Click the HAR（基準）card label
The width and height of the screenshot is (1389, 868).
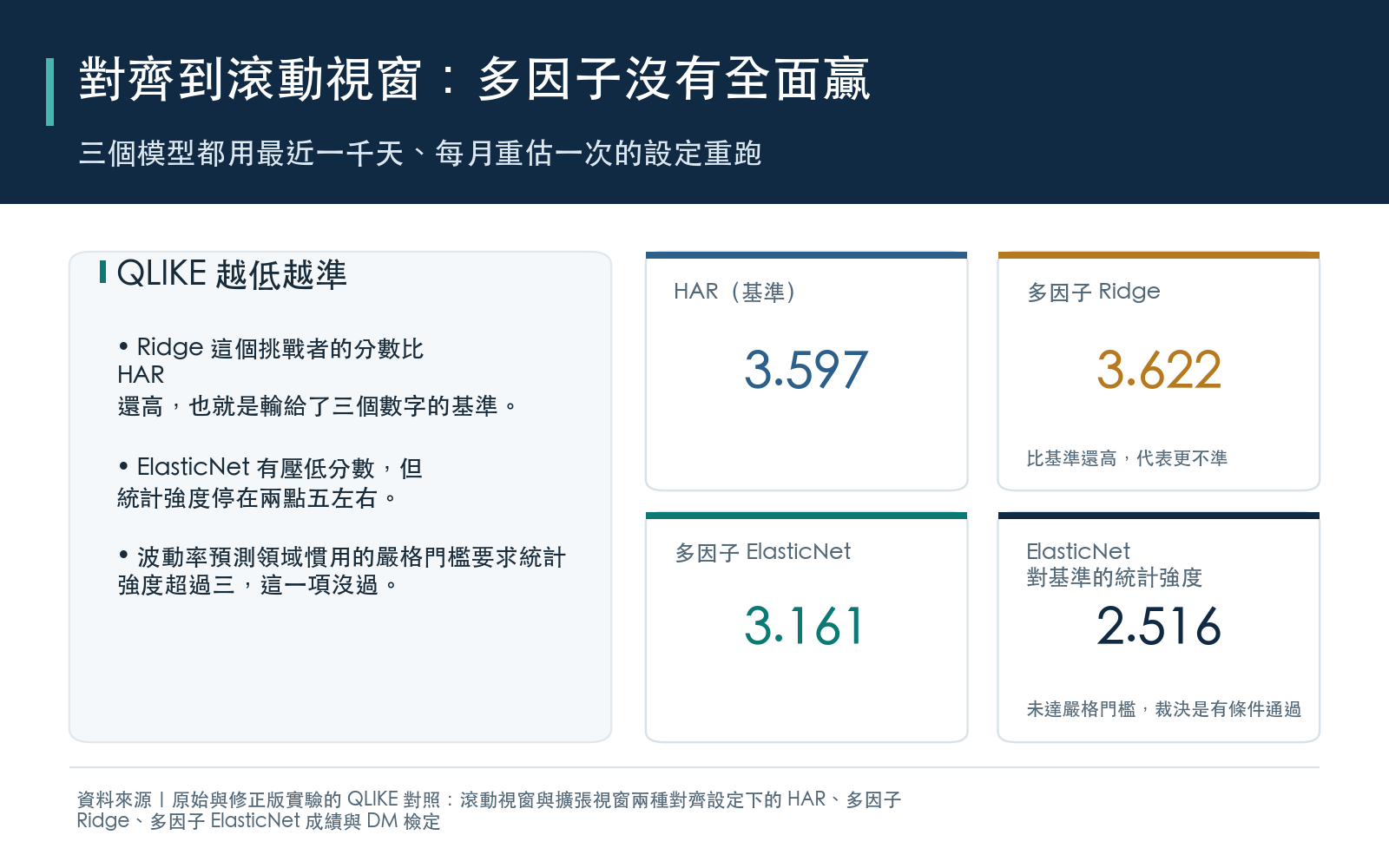pyautogui.click(x=735, y=292)
